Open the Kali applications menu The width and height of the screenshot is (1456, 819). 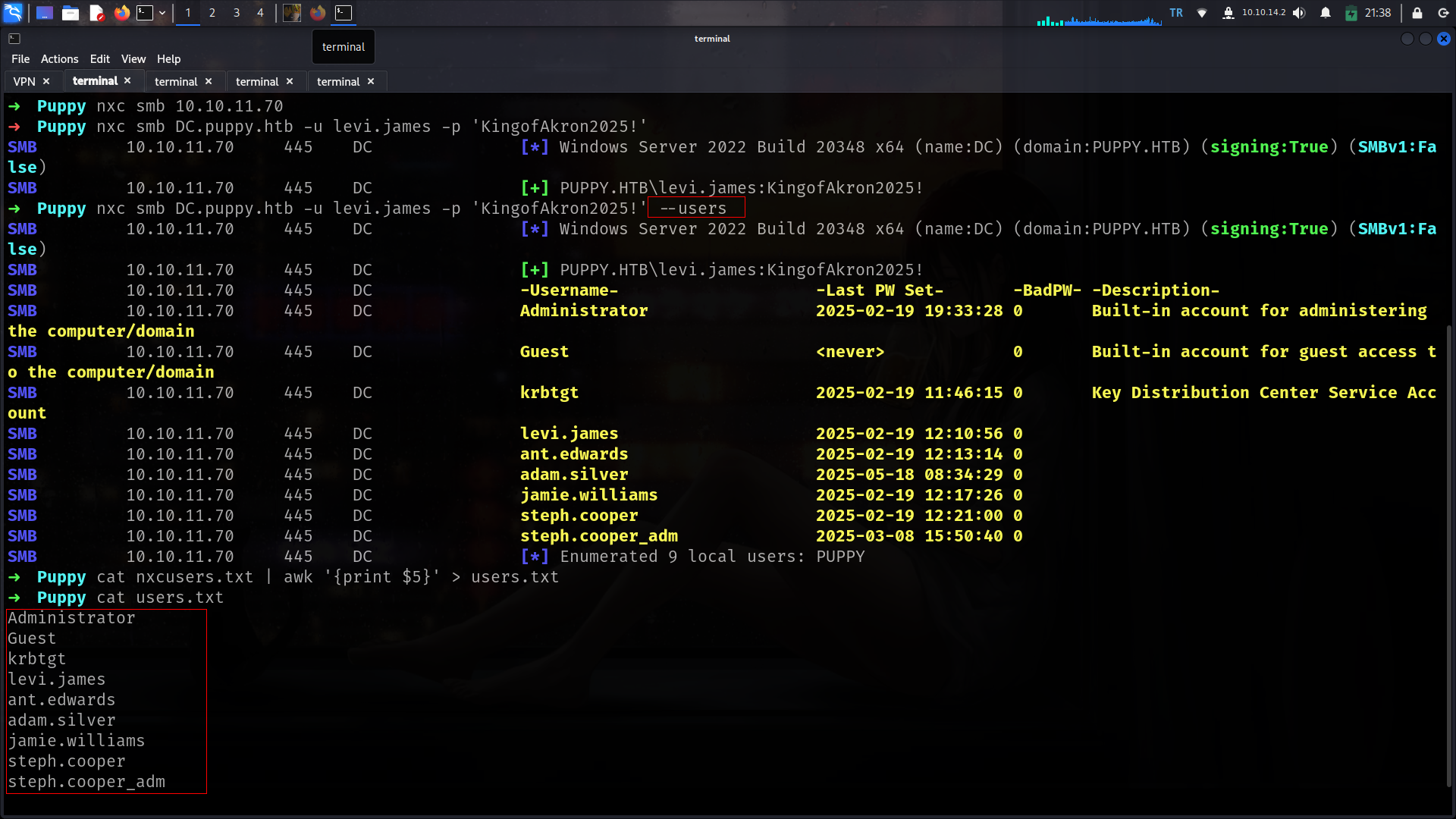pos(13,13)
